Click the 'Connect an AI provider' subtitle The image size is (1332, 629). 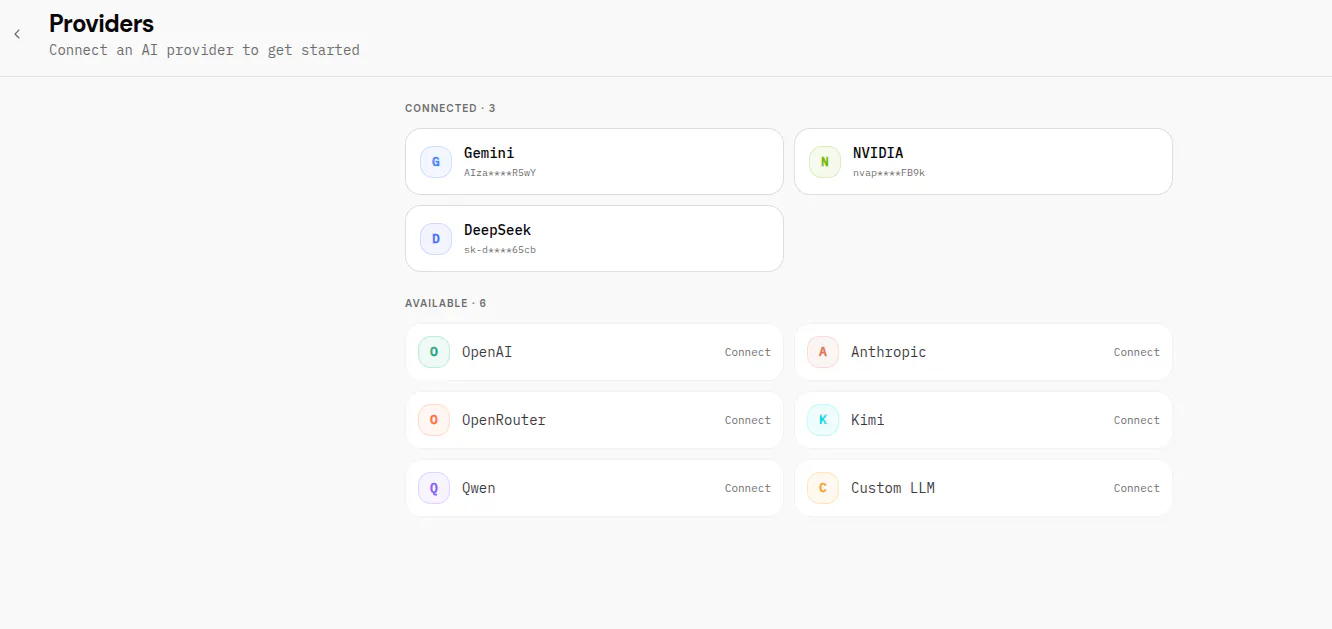point(204,50)
